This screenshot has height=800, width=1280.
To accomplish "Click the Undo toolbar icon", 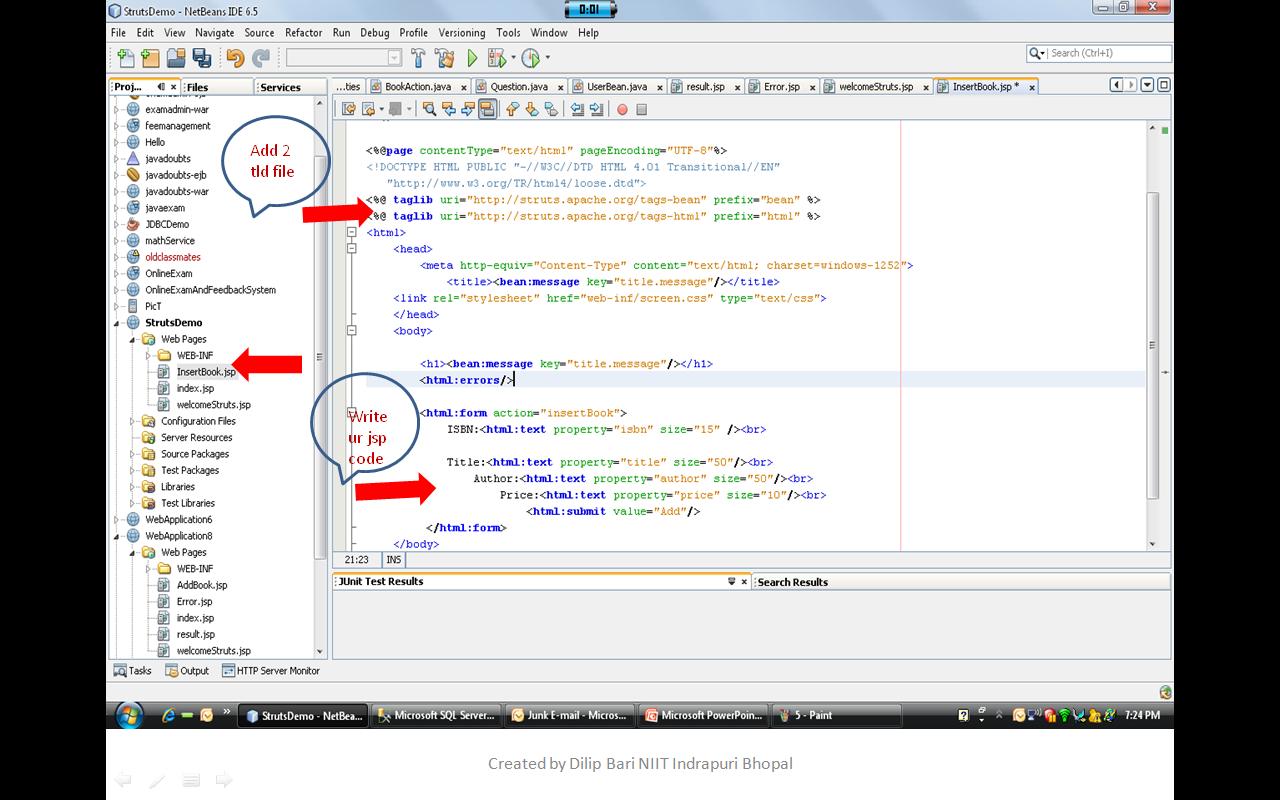I will tap(236, 55).
